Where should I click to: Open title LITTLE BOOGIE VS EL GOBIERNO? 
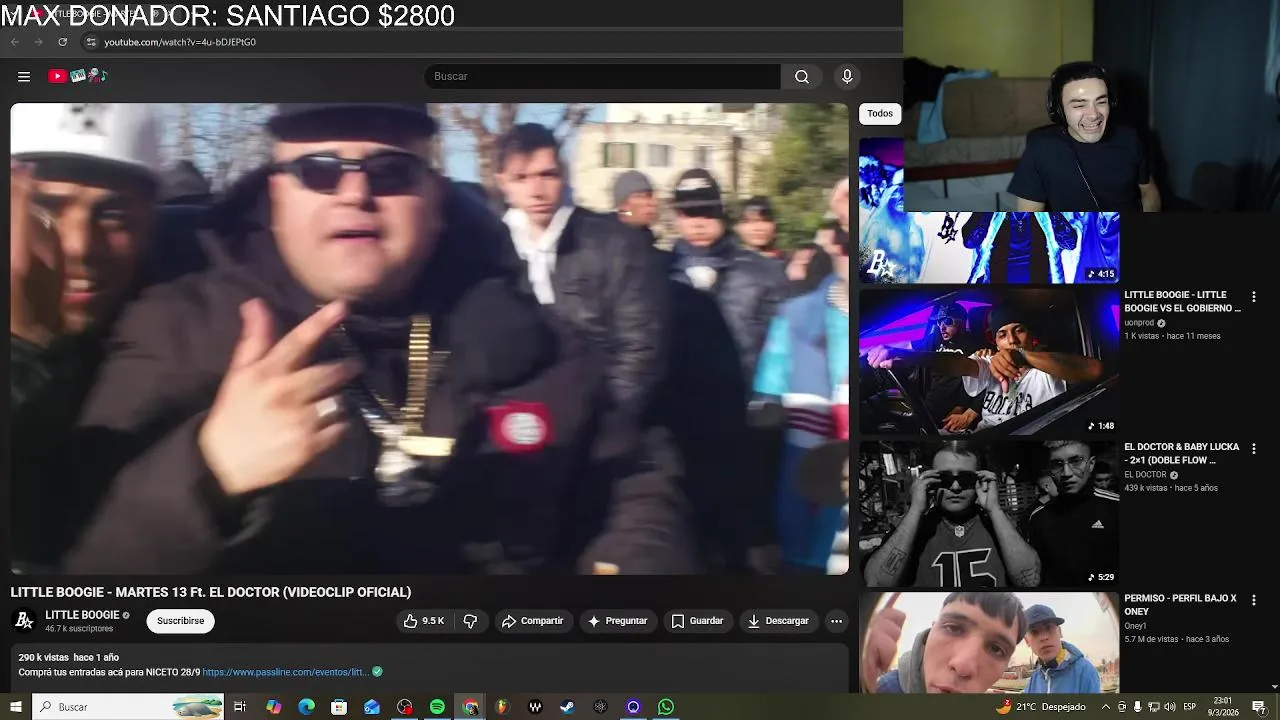(x=1182, y=301)
